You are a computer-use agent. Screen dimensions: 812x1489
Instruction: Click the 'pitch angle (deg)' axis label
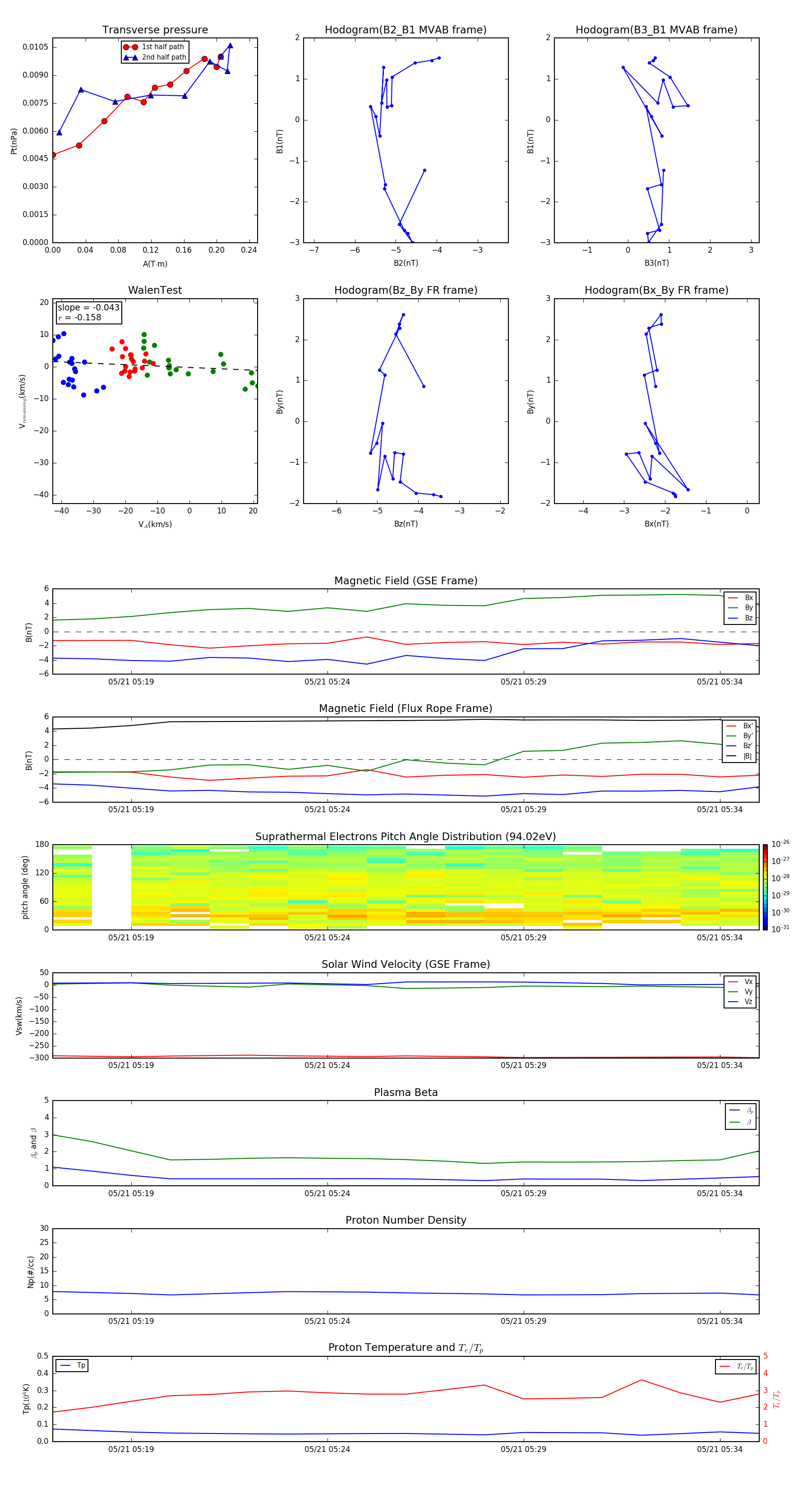[25, 887]
